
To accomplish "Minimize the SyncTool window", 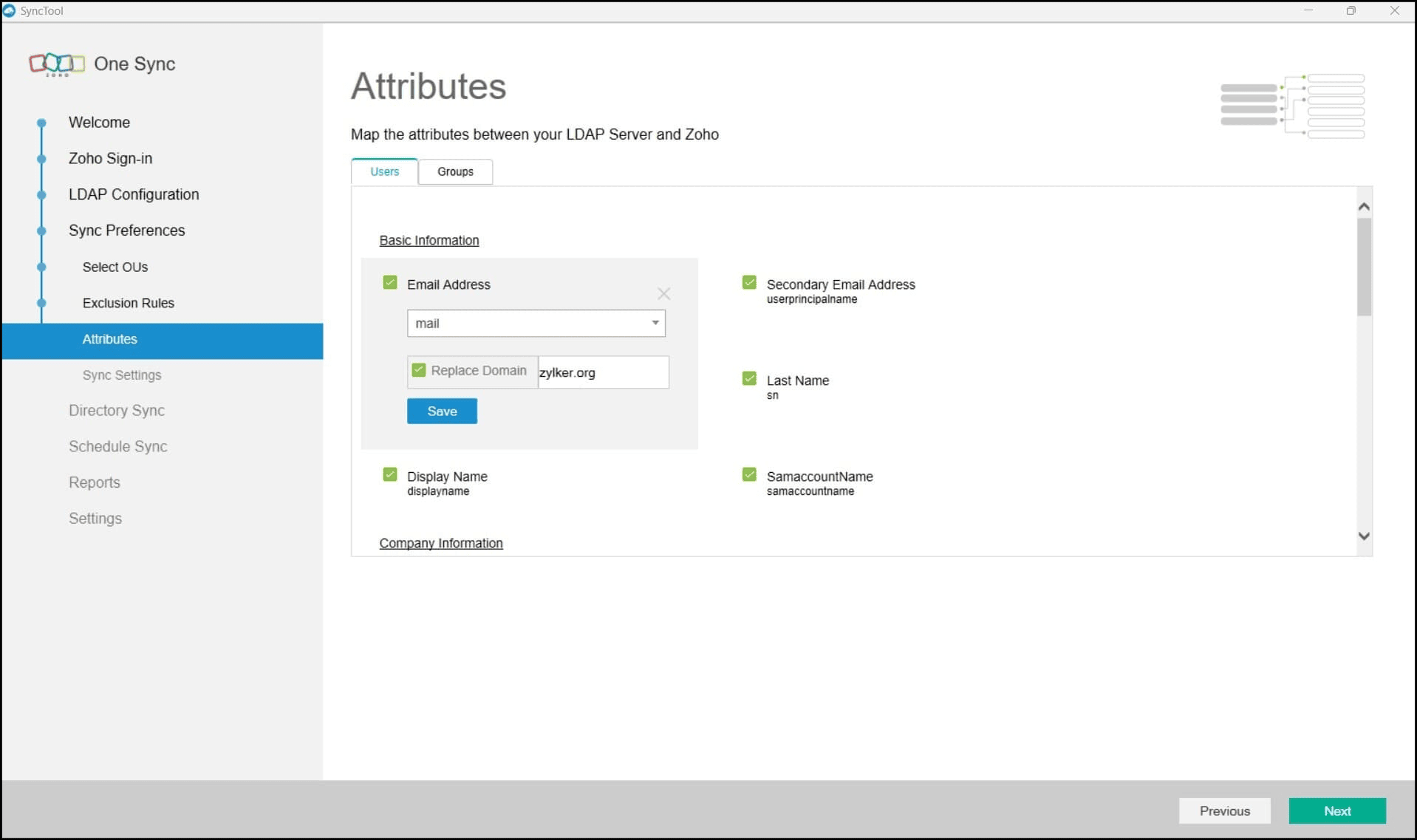I will click(1308, 10).
